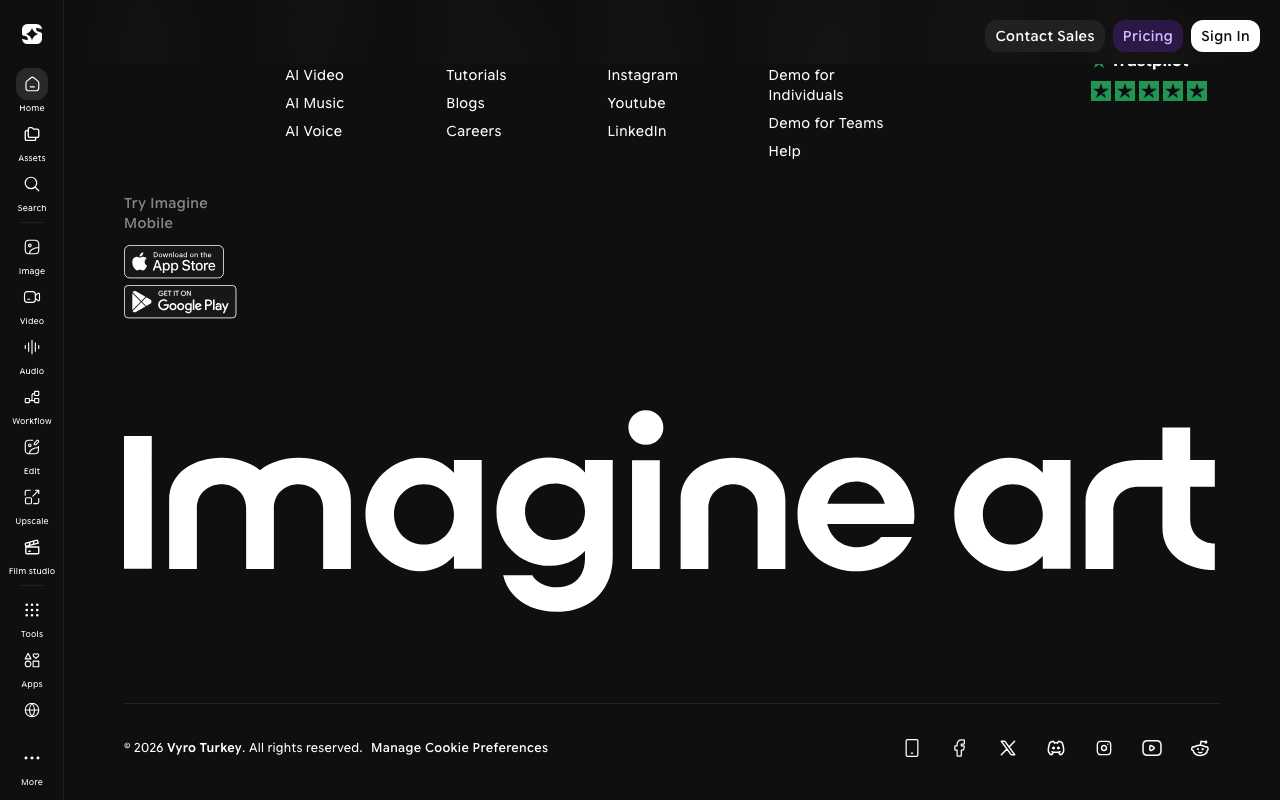Open the Youtube text link

tap(636, 103)
